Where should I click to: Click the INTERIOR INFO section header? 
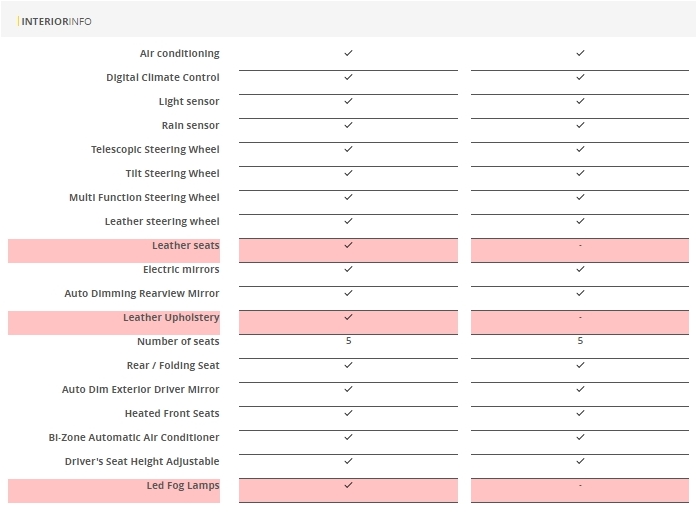(x=56, y=21)
